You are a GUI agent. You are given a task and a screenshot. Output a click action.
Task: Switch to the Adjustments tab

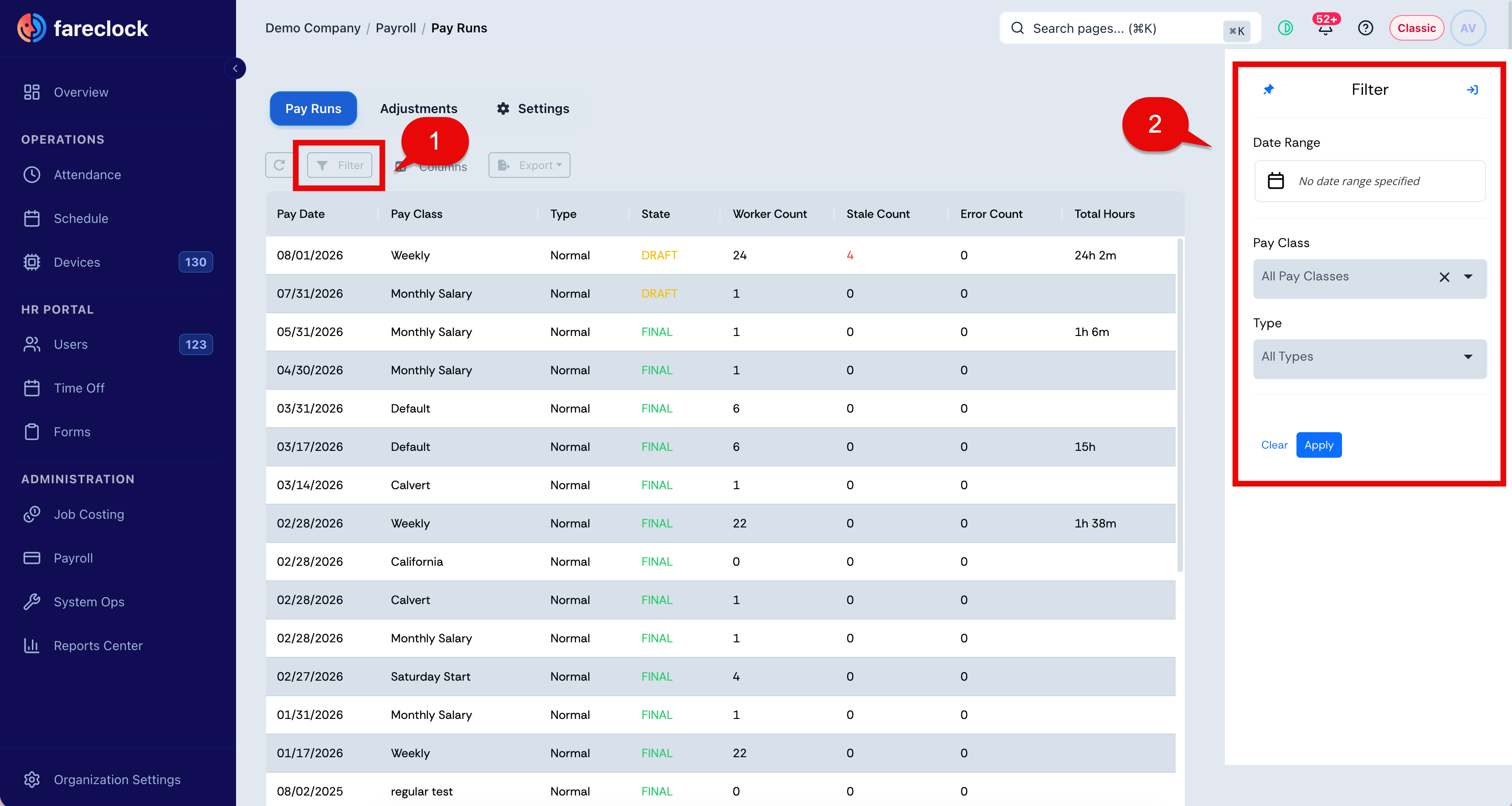(418, 108)
